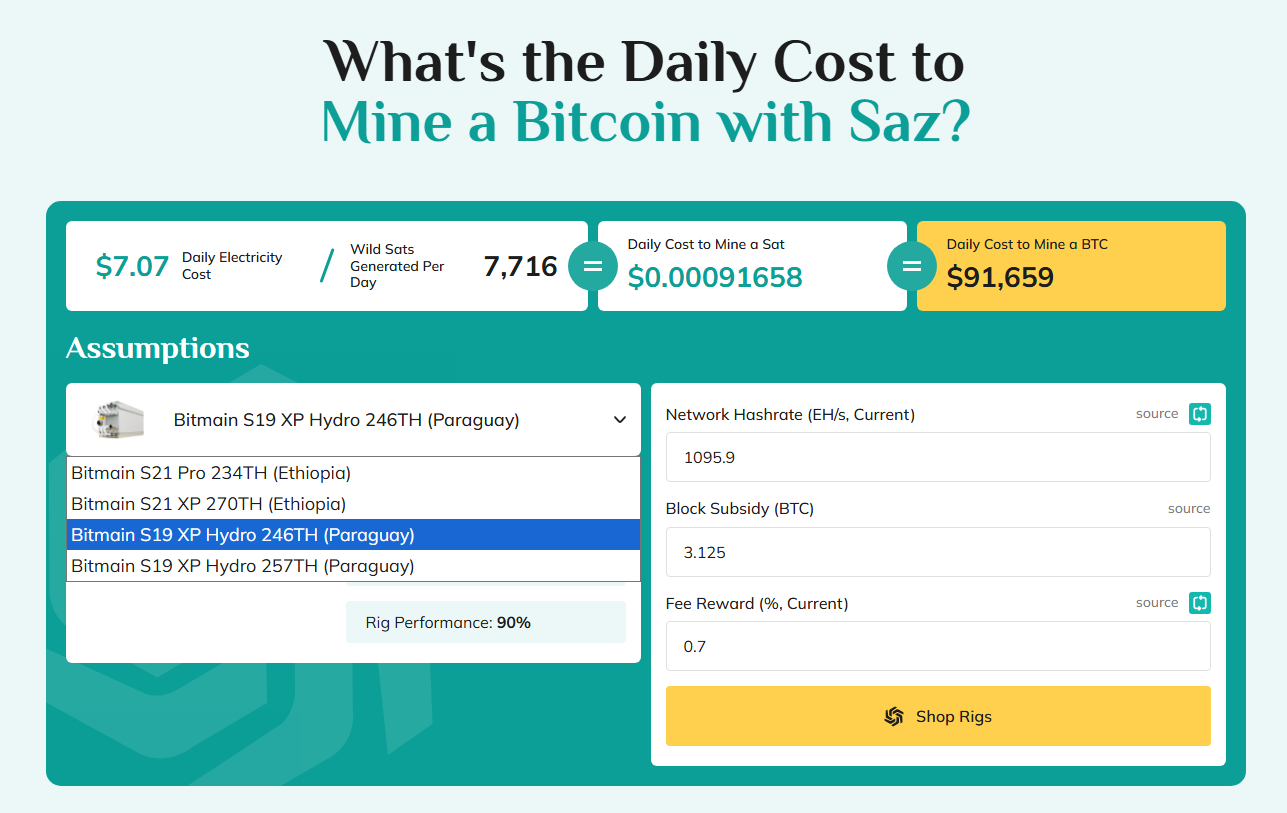Click the Shop Rigs button
The image size is (1287, 813).
click(x=938, y=716)
